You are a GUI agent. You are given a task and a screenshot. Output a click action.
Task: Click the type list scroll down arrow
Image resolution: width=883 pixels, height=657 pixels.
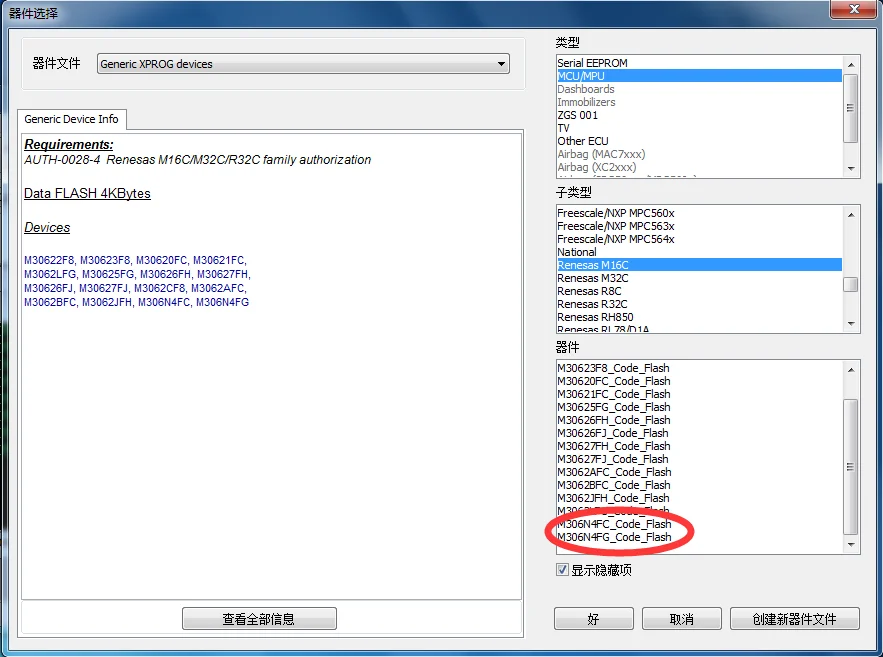(851, 168)
